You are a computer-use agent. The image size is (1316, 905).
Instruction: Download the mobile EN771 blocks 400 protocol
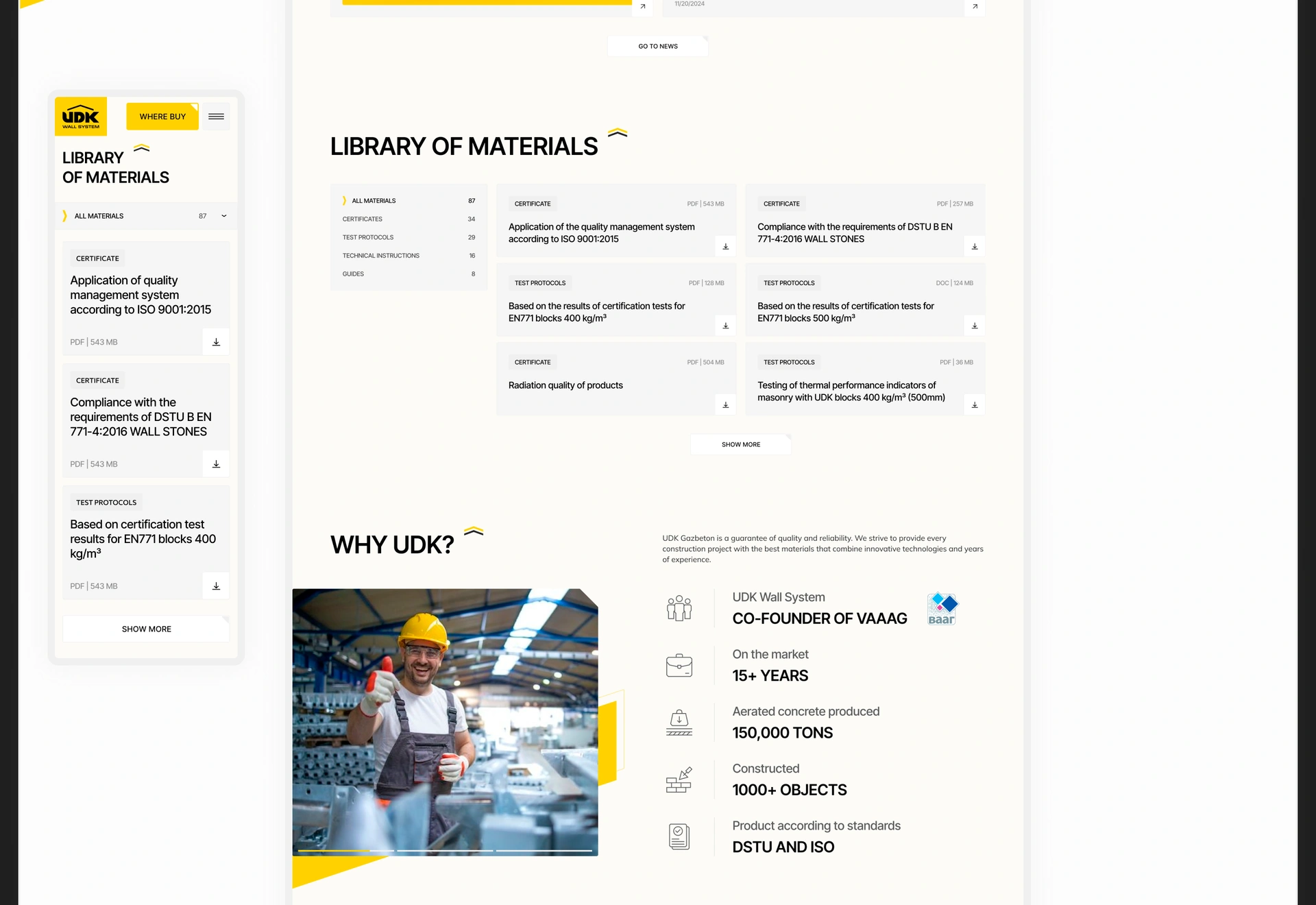pos(216,586)
